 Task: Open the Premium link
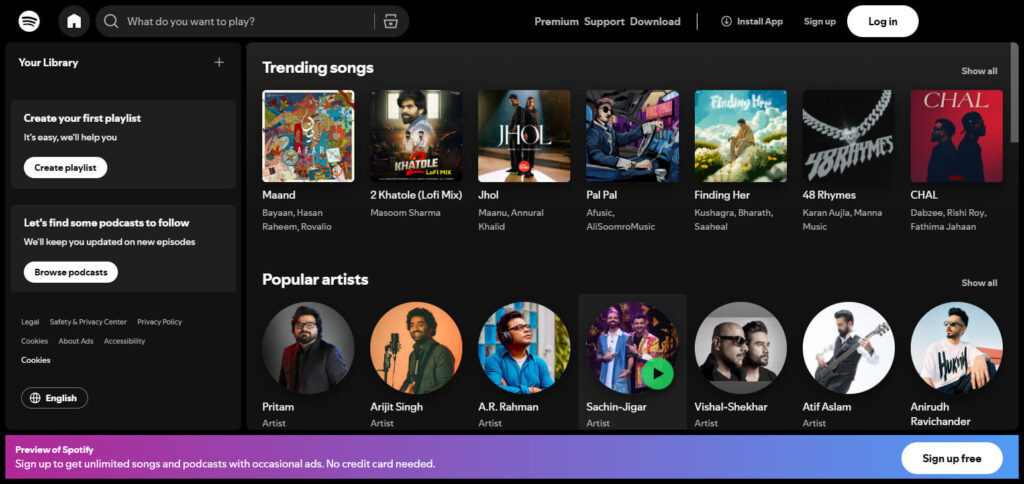pos(556,22)
